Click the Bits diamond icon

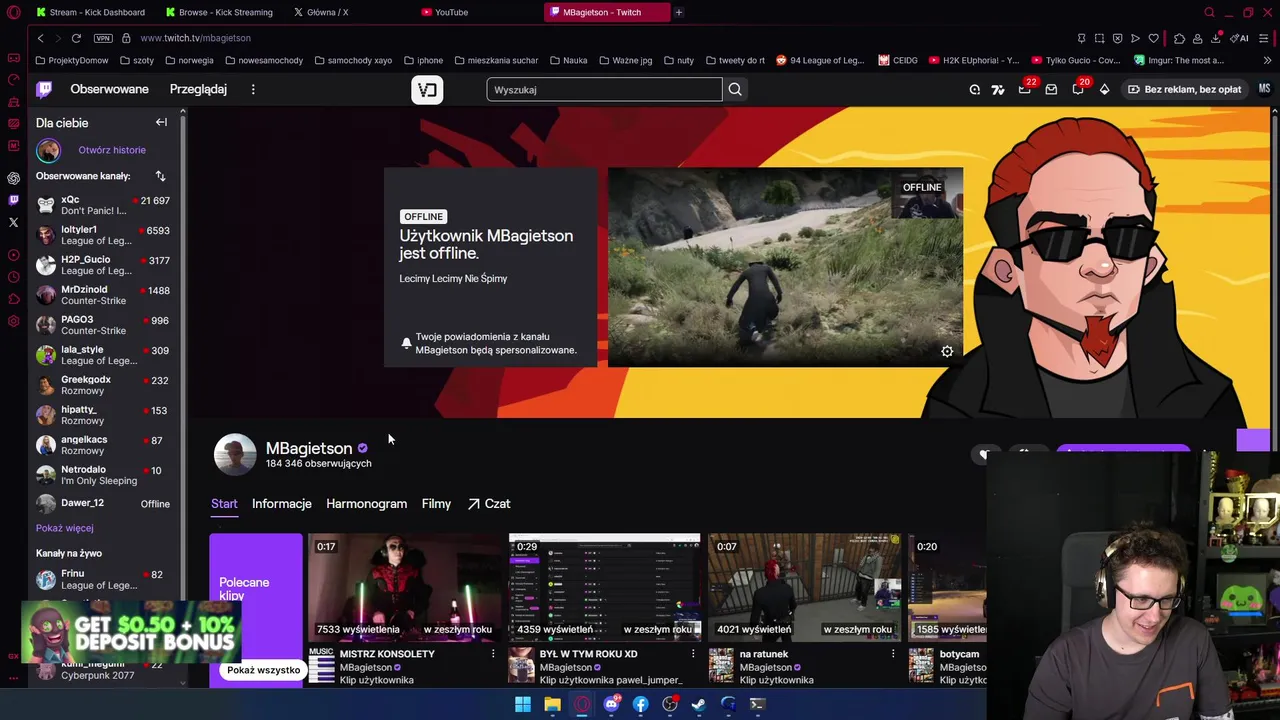pyautogui.click(x=1104, y=90)
